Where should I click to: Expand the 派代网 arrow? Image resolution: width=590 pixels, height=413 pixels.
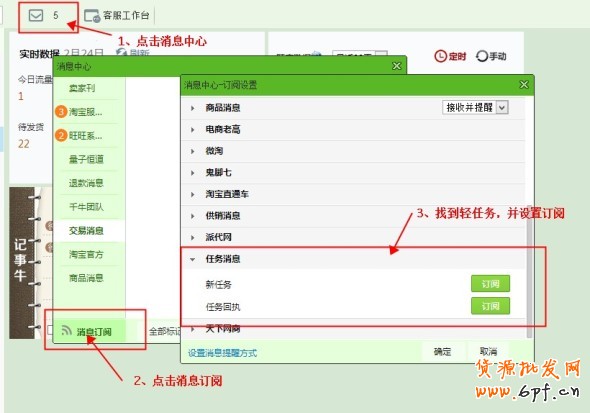point(193,238)
